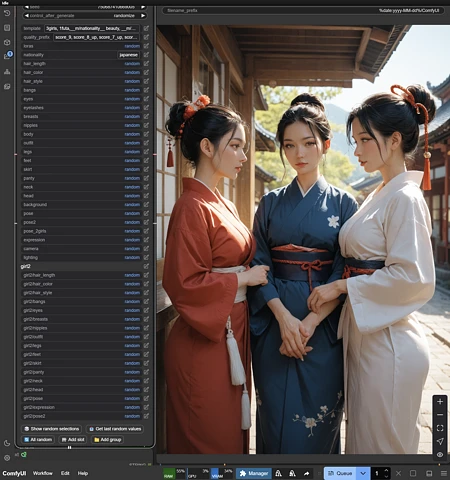Open the nationality japanese dropdown
The width and height of the screenshot is (450, 480).
tap(129, 55)
